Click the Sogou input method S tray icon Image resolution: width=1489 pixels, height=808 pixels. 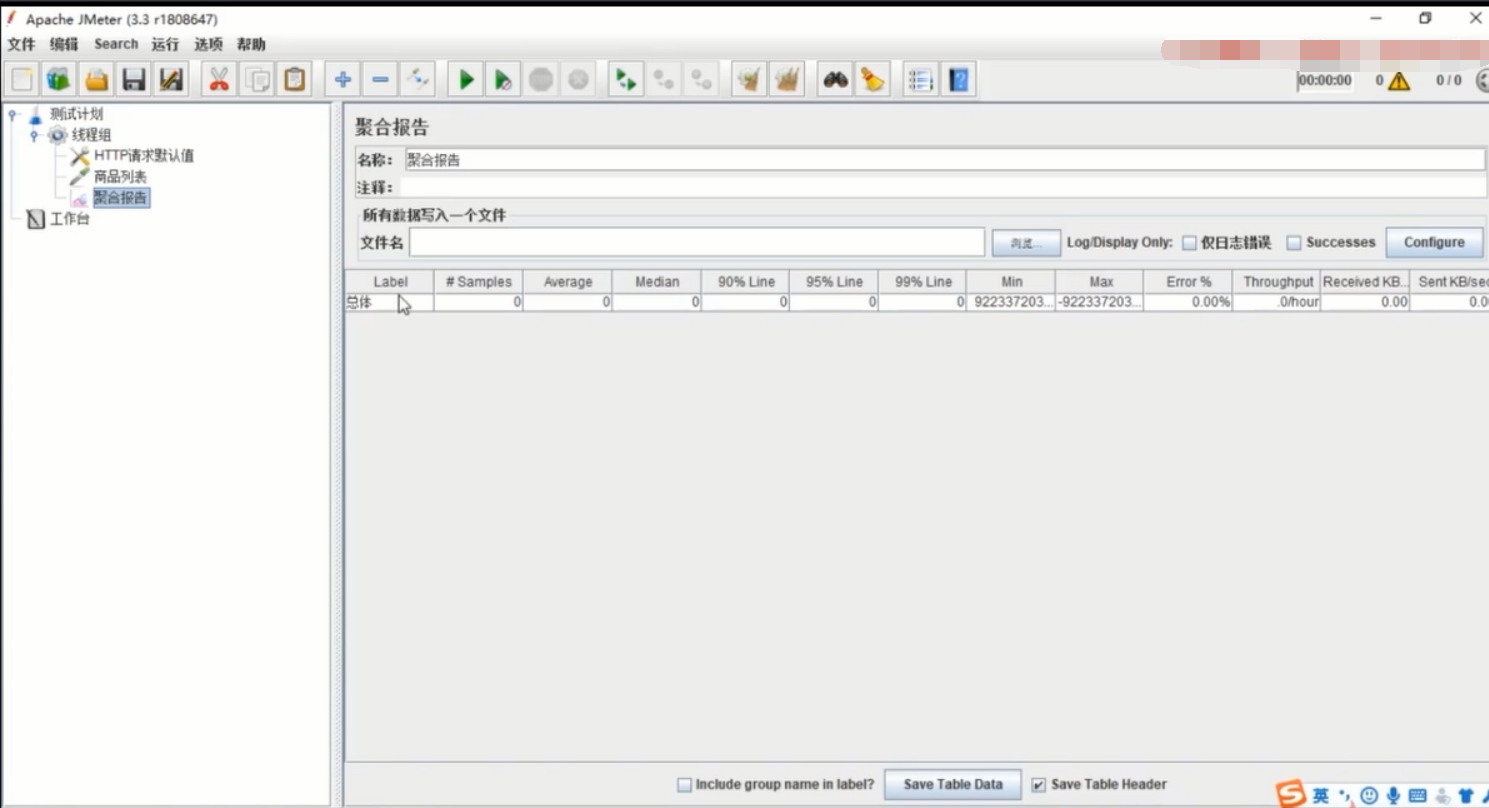1291,794
